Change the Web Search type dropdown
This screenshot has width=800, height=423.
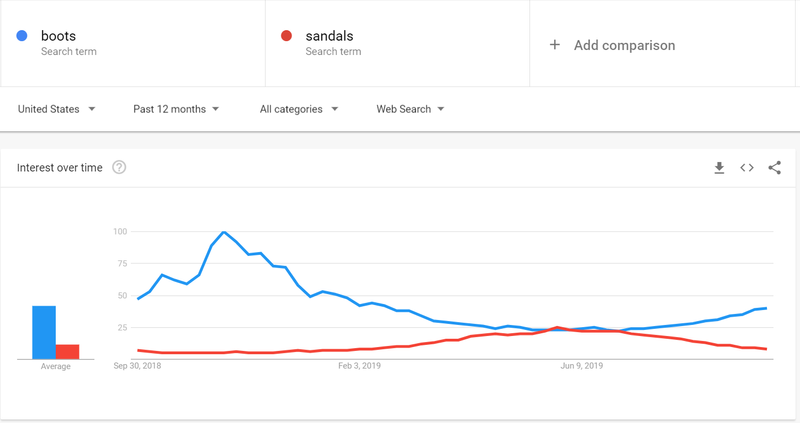click(410, 109)
